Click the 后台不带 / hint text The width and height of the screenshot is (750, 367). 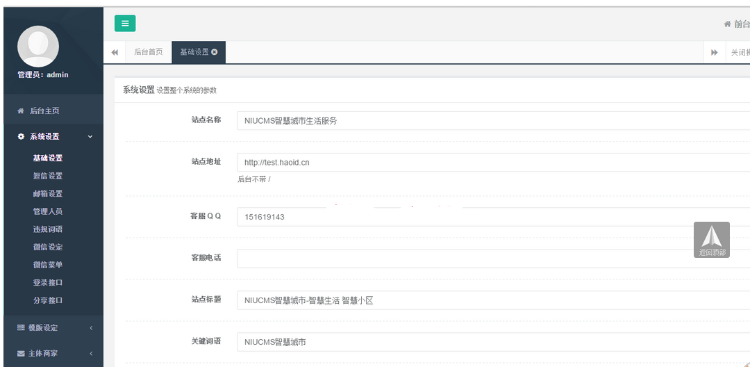click(x=254, y=180)
